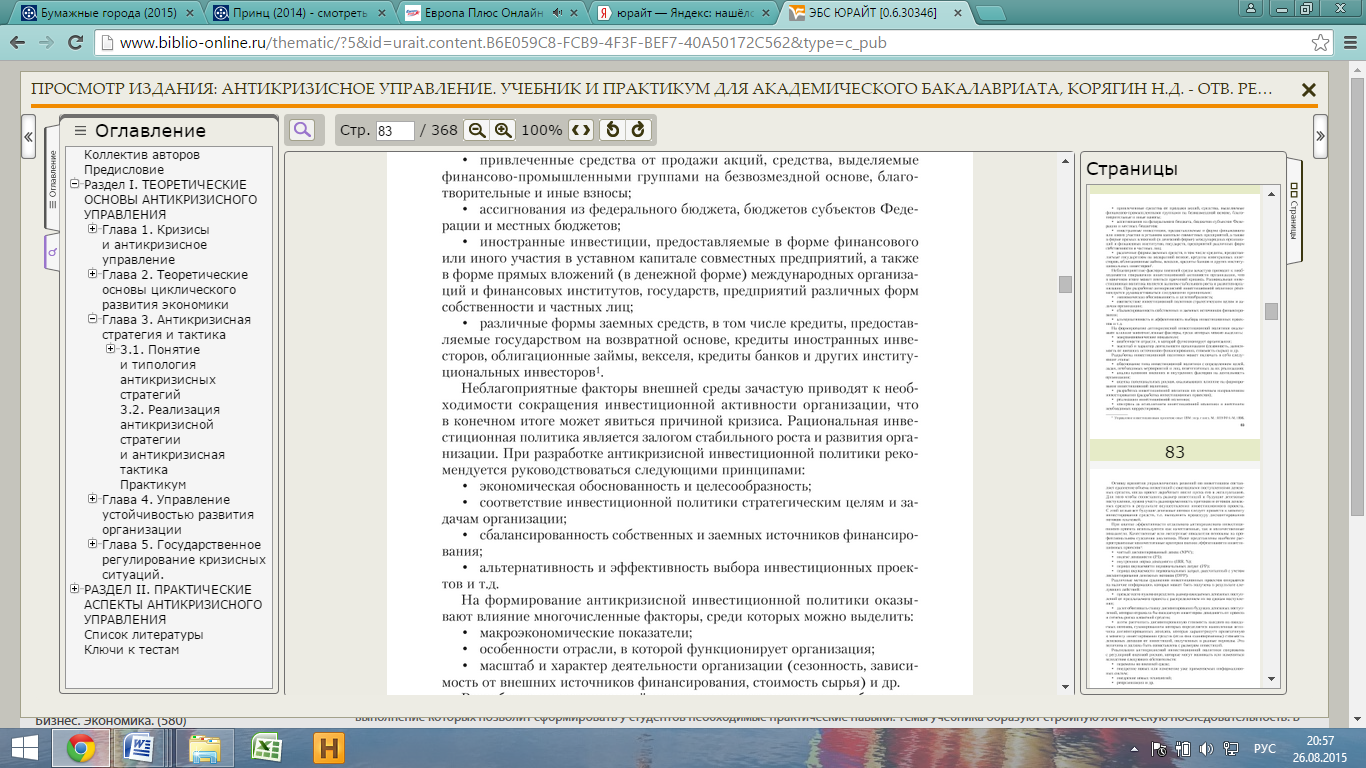Viewport: 1366px width, 768px height.
Task: Click the list icon beside the Оглавление heading
Action: [x=81, y=131]
